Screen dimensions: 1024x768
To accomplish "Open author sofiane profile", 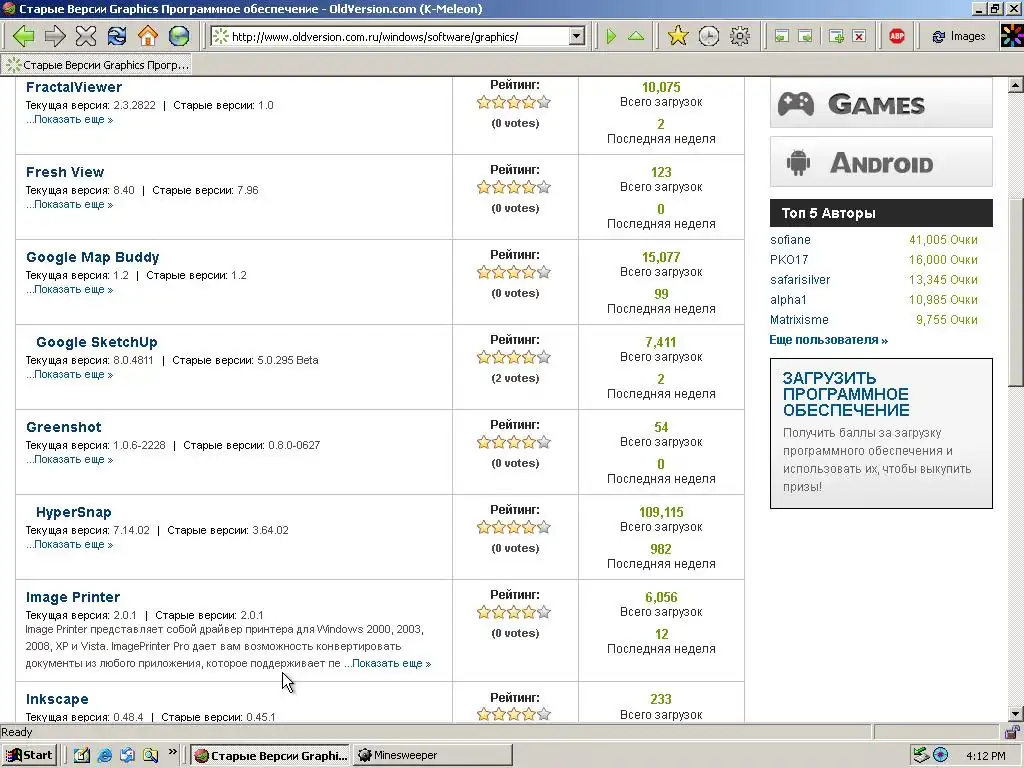I will coord(790,240).
